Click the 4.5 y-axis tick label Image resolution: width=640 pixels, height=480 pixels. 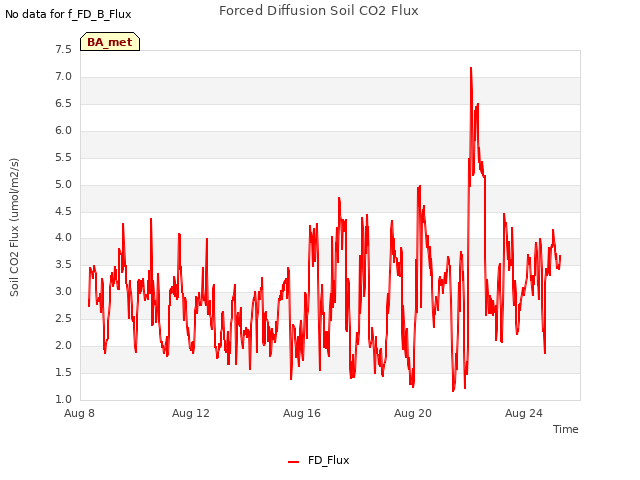point(63,211)
